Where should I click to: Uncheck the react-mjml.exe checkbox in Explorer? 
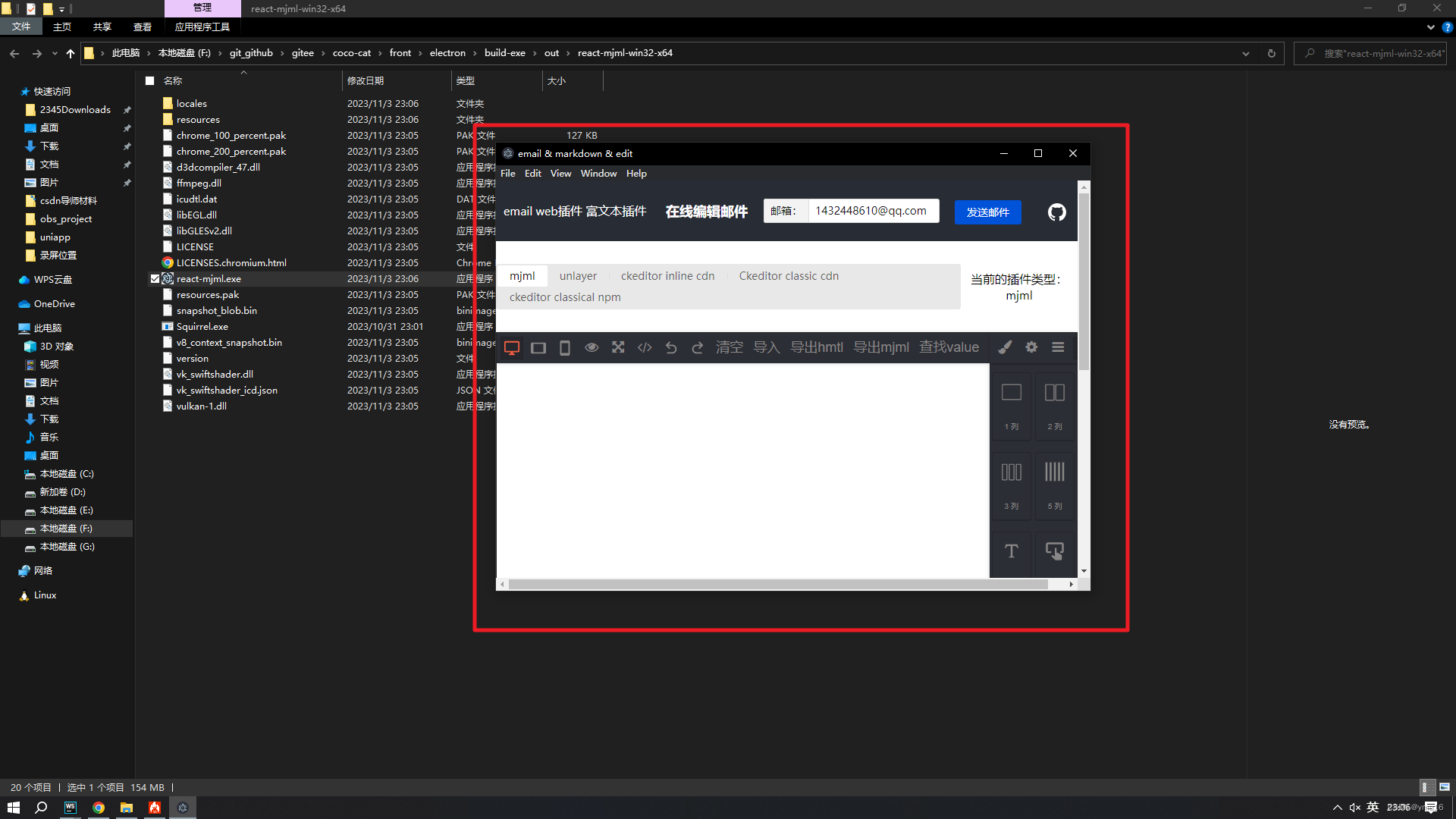(x=155, y=279)
